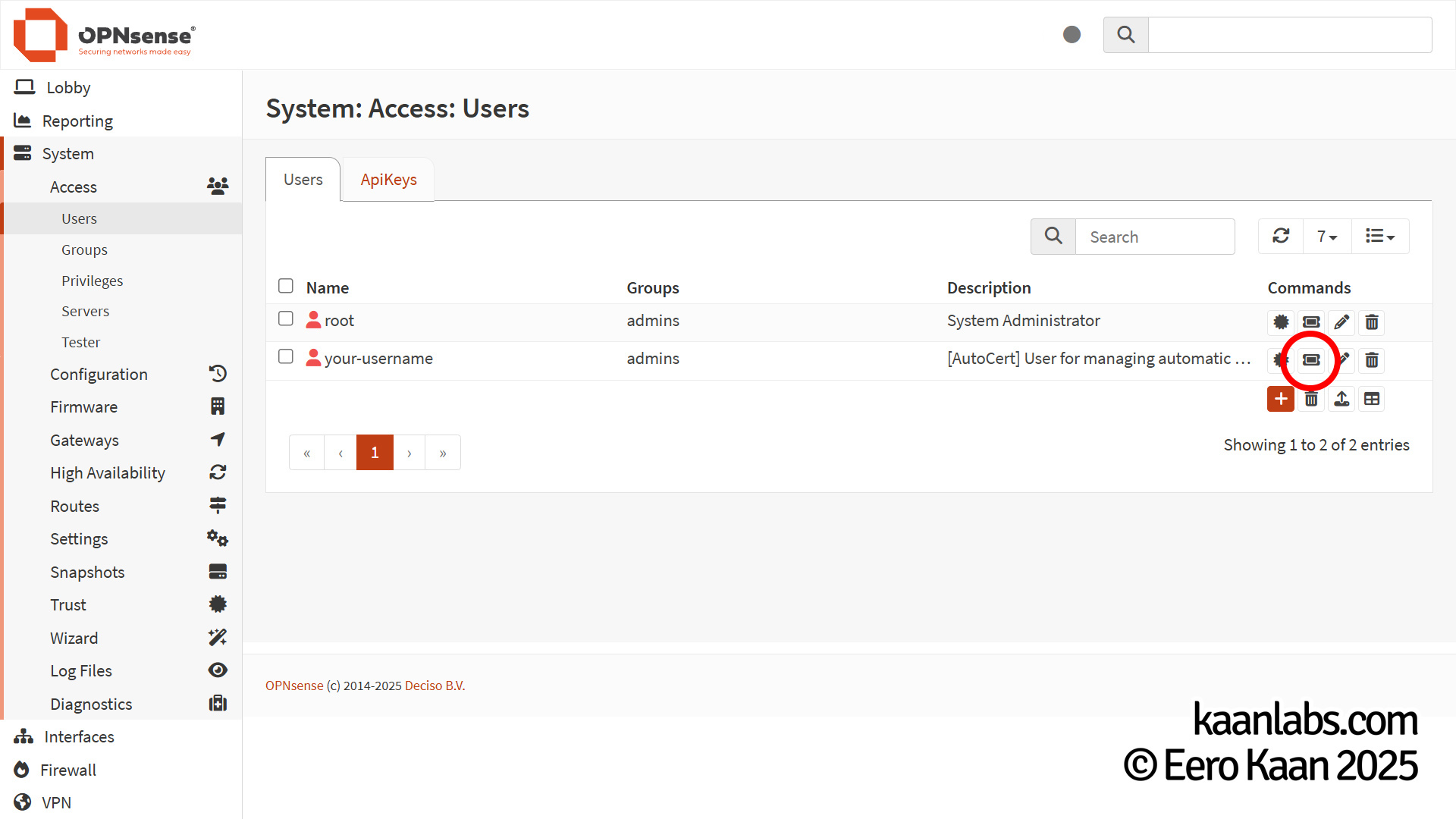
Task: Click the Log Files eye icon
Action: pos(218,670)
